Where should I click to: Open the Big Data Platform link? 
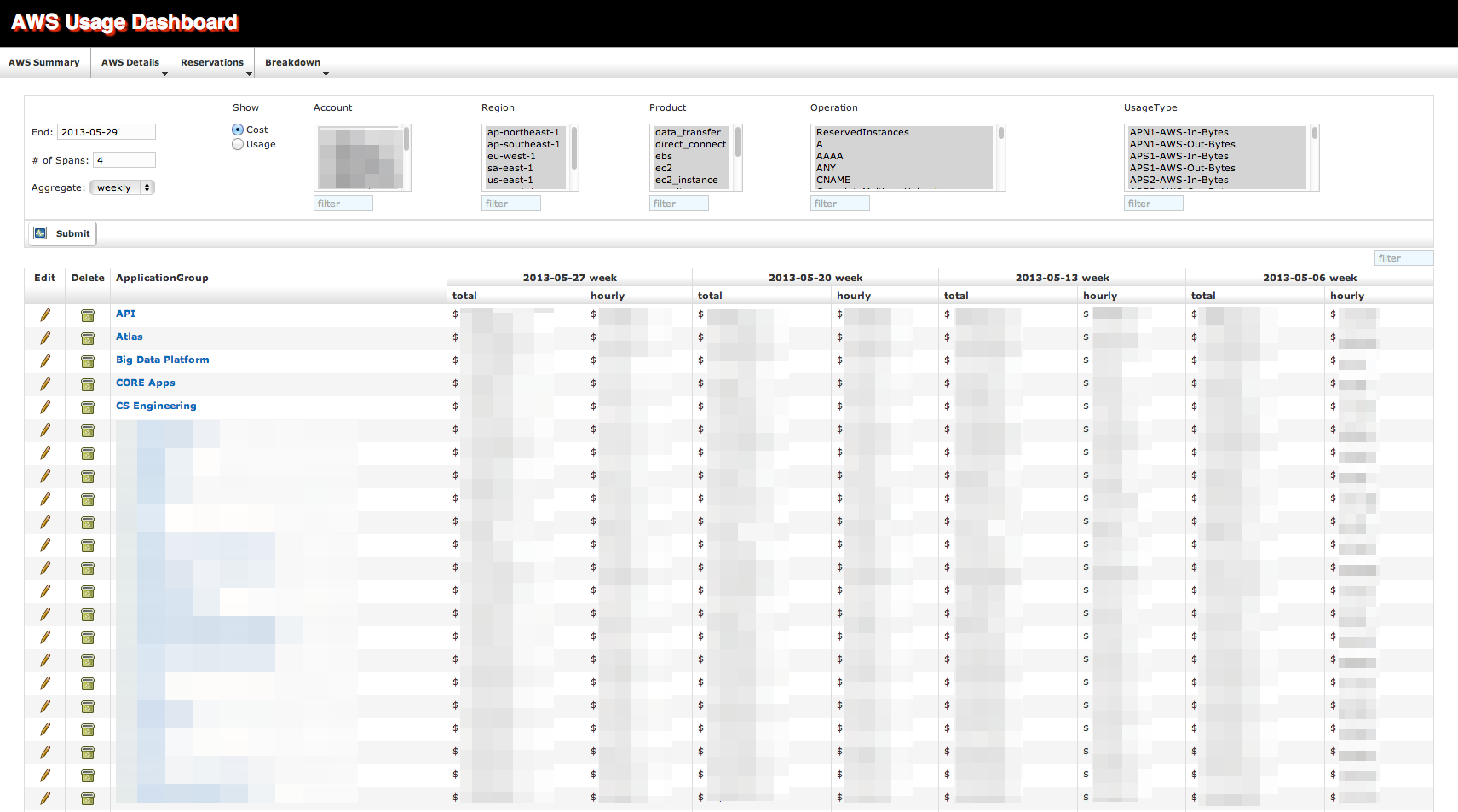click(x=163, y=360)
